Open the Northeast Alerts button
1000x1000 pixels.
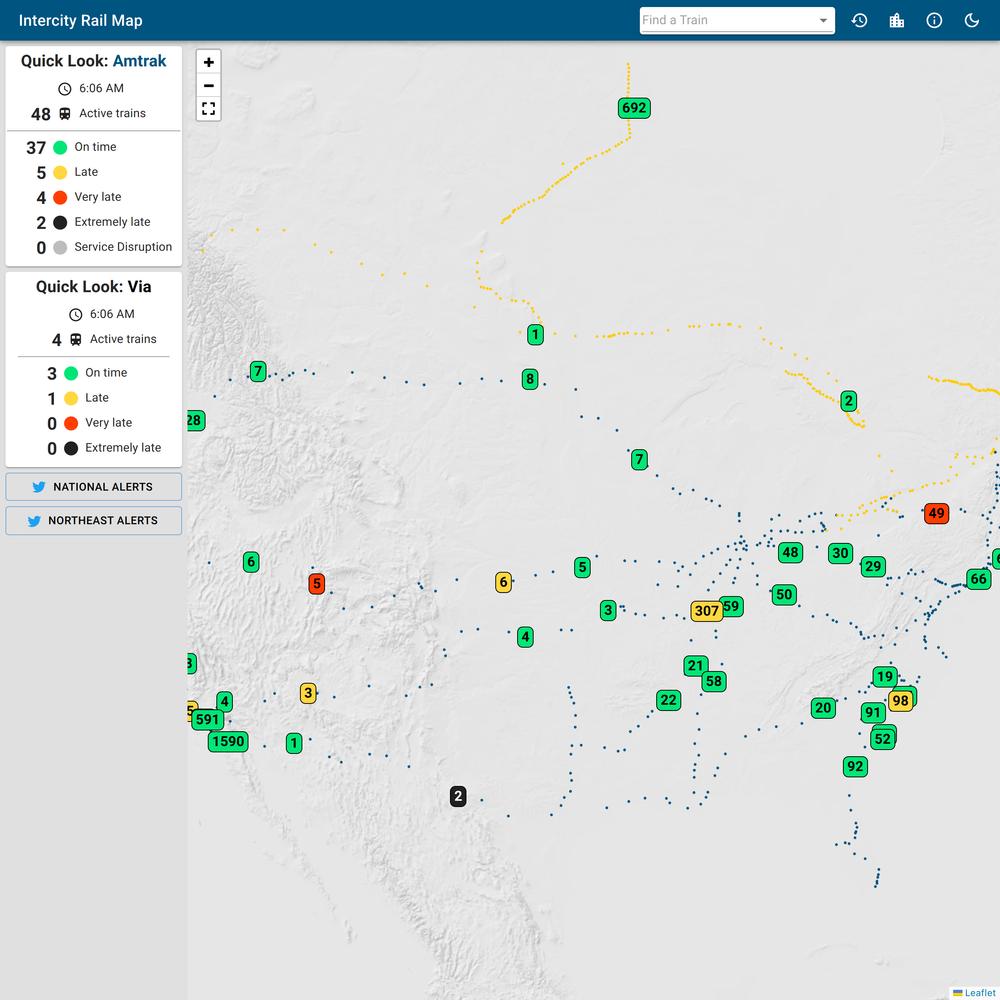tap(94, 520)
